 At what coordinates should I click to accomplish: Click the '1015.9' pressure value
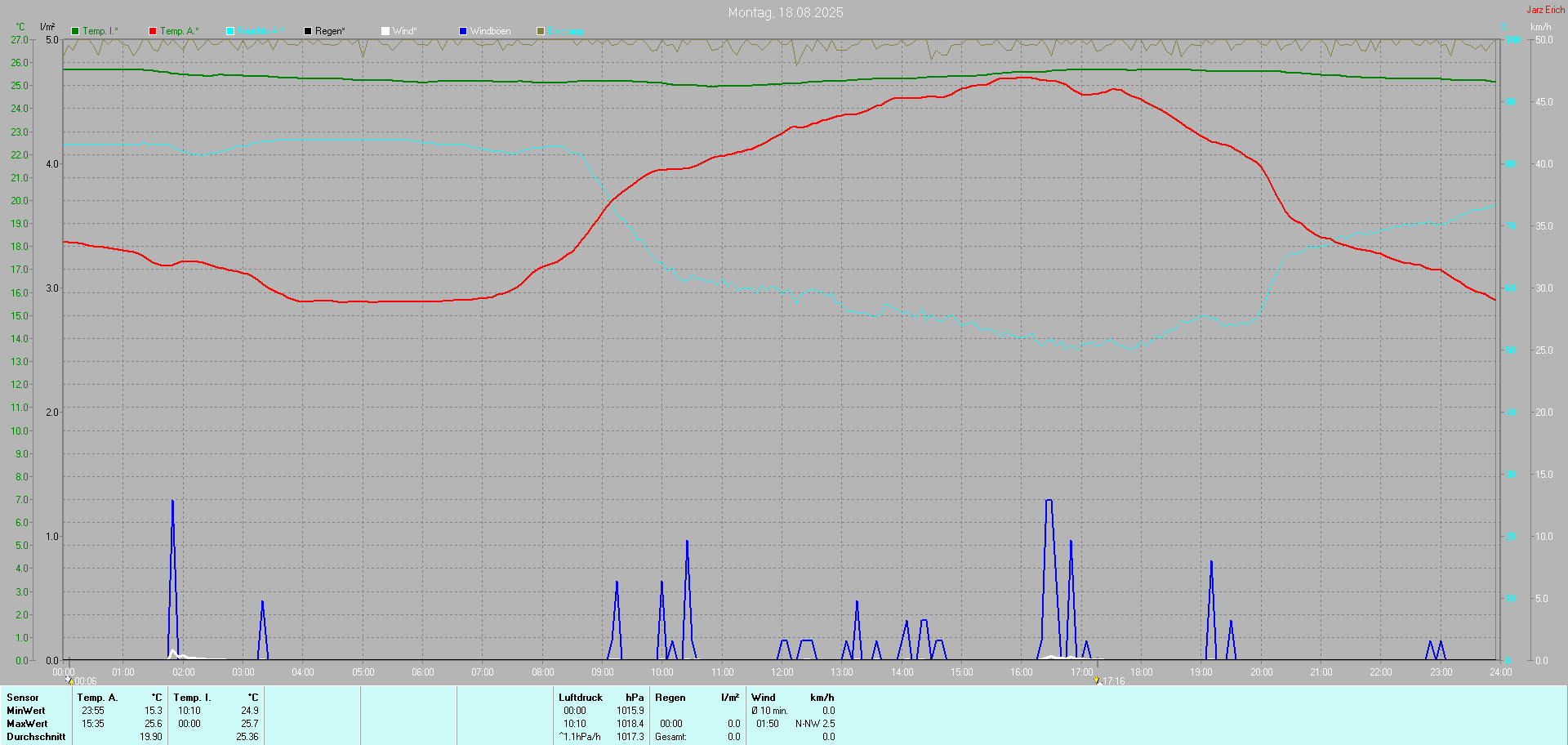[x=630, y=711]
